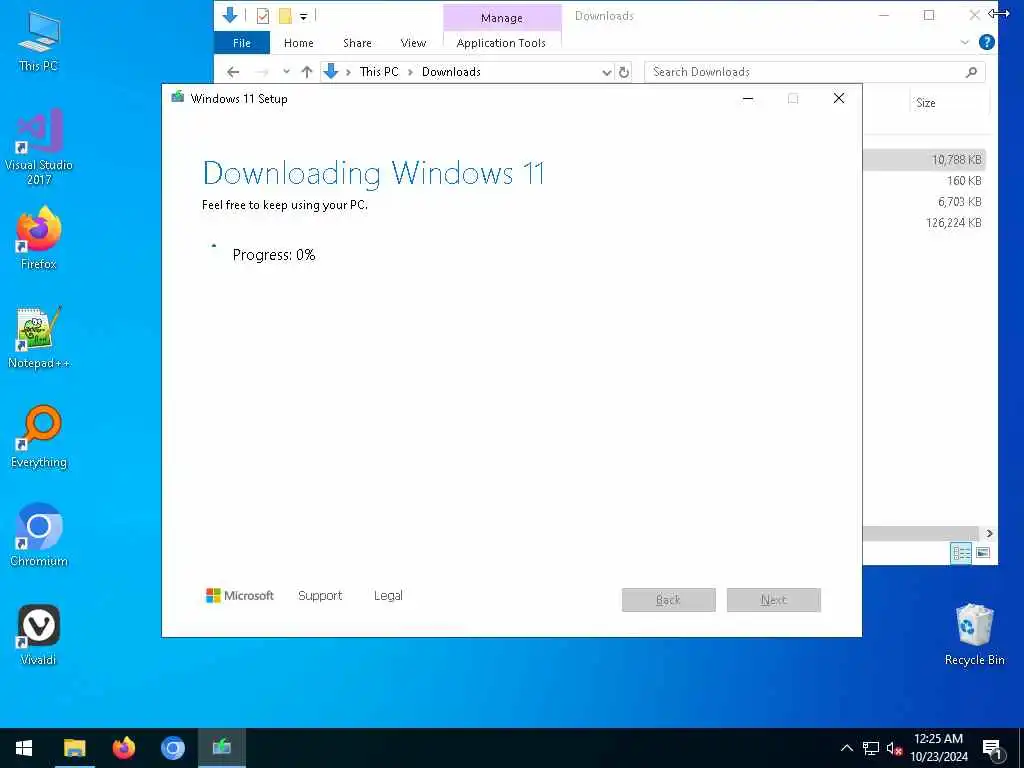This screenshot has width=1024, height=768.
Task: Select Windows 11 Setup taskbar icon
Action: click(222, 748)
